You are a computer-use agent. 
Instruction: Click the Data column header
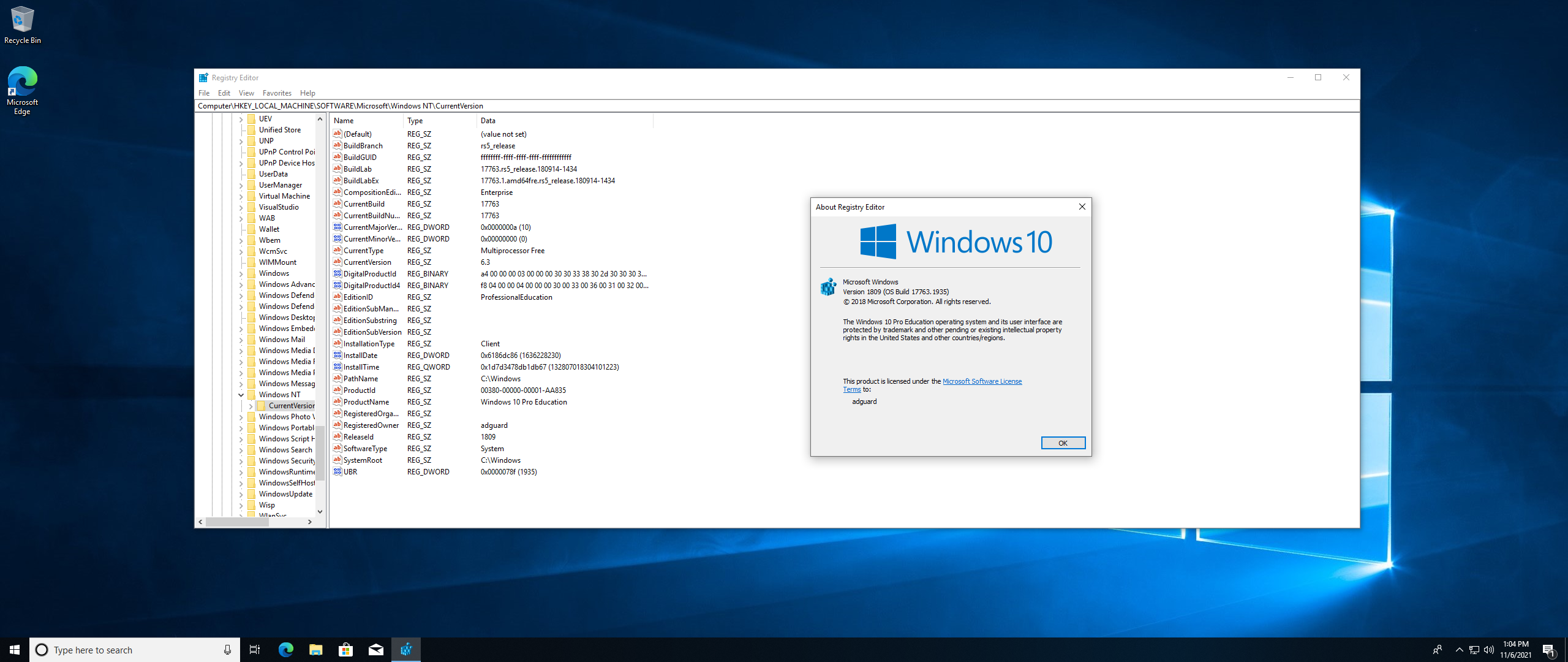click(x=565, y=121)
